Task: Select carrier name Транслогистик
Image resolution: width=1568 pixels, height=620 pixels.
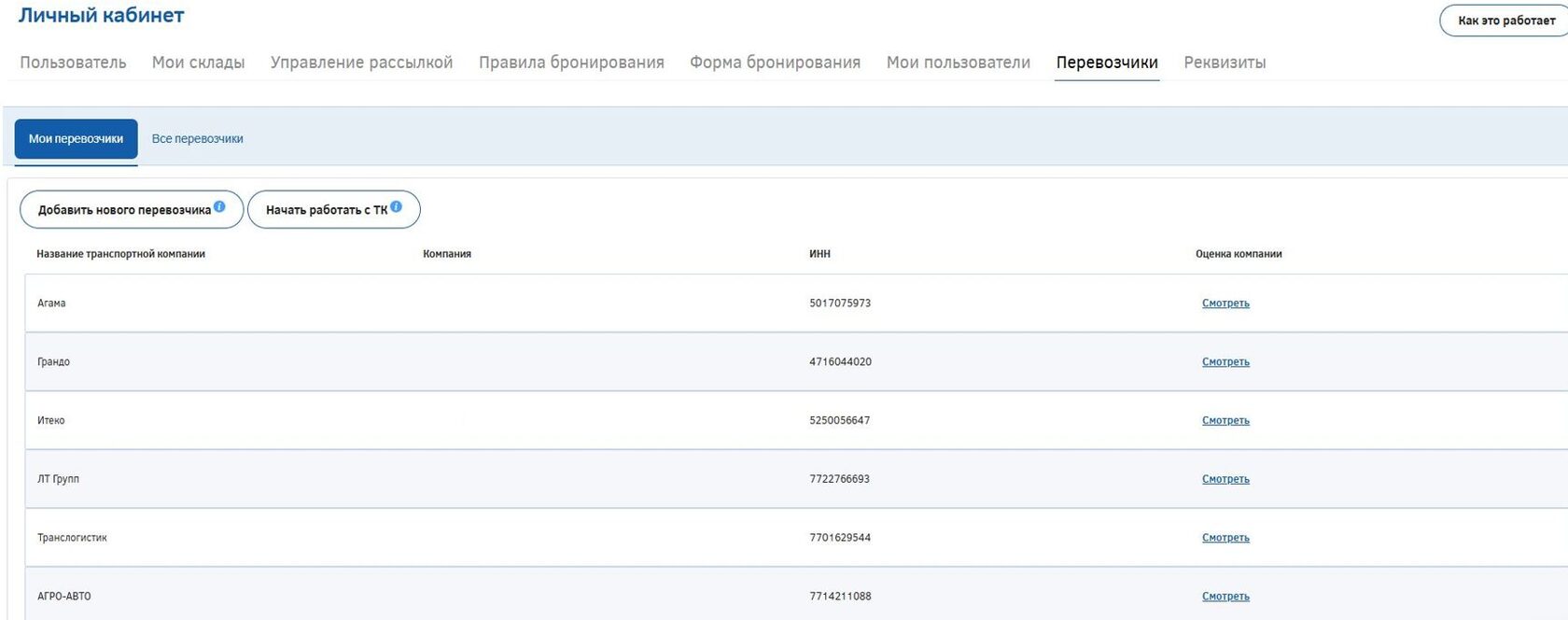Action: (x=72, y=538)
